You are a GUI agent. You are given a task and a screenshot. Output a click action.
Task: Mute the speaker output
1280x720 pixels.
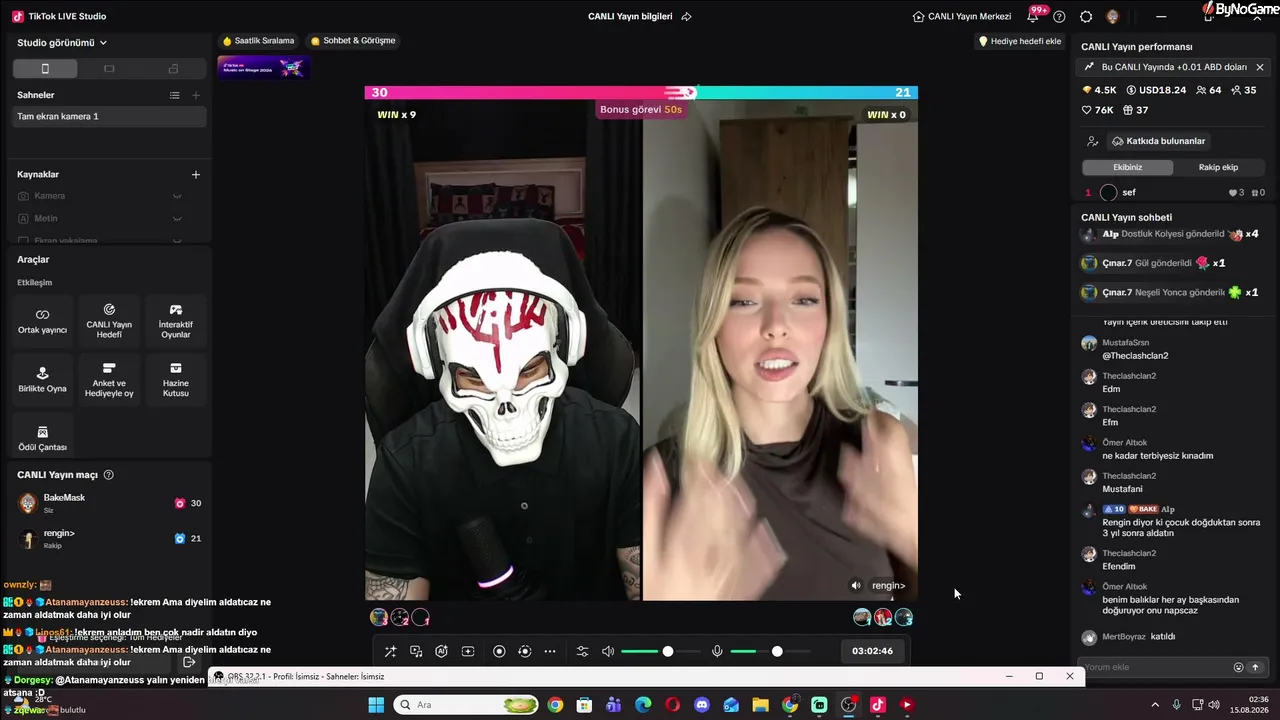point(608,652)
